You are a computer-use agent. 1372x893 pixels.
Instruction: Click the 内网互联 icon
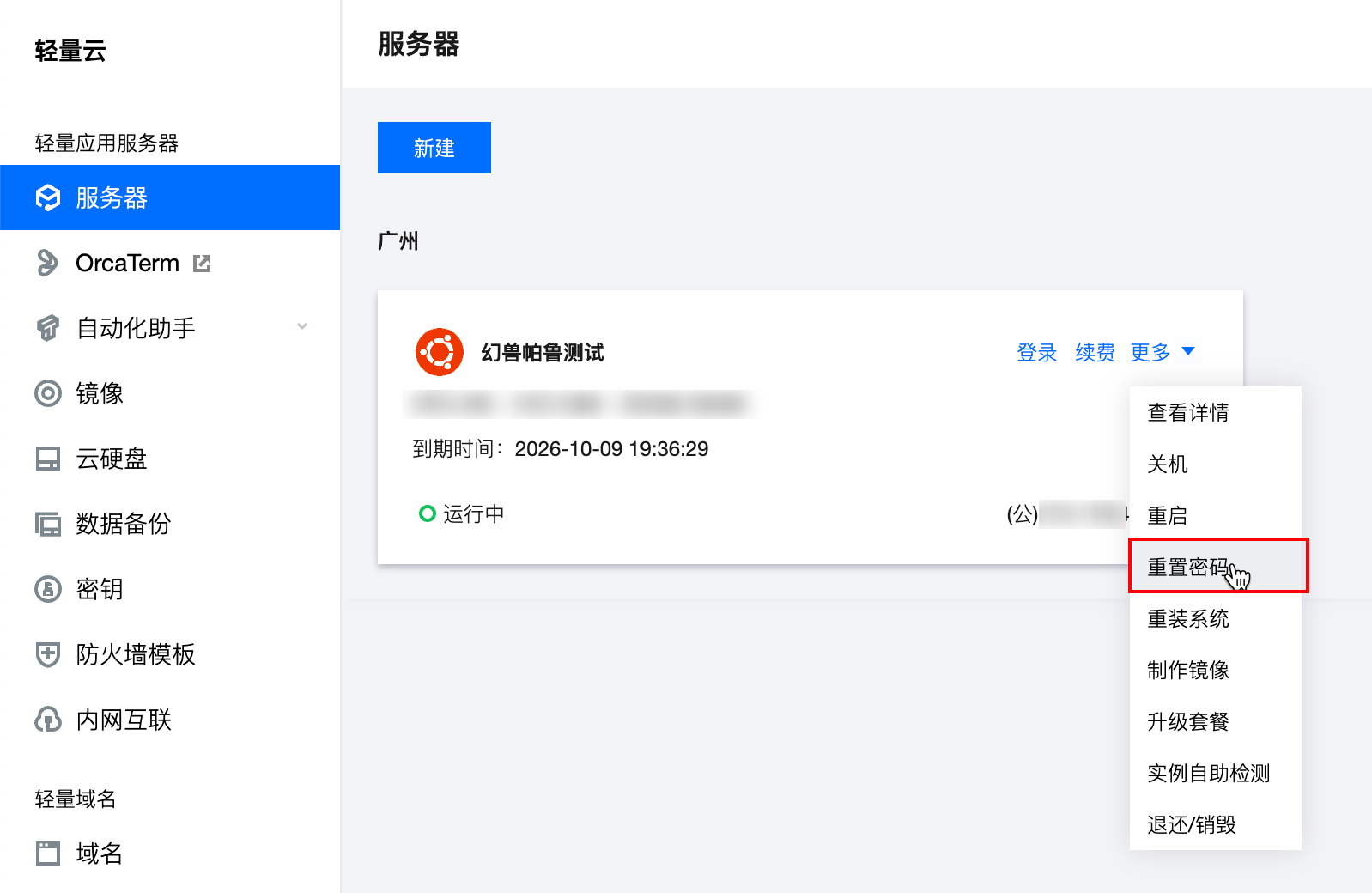(48, 720)
